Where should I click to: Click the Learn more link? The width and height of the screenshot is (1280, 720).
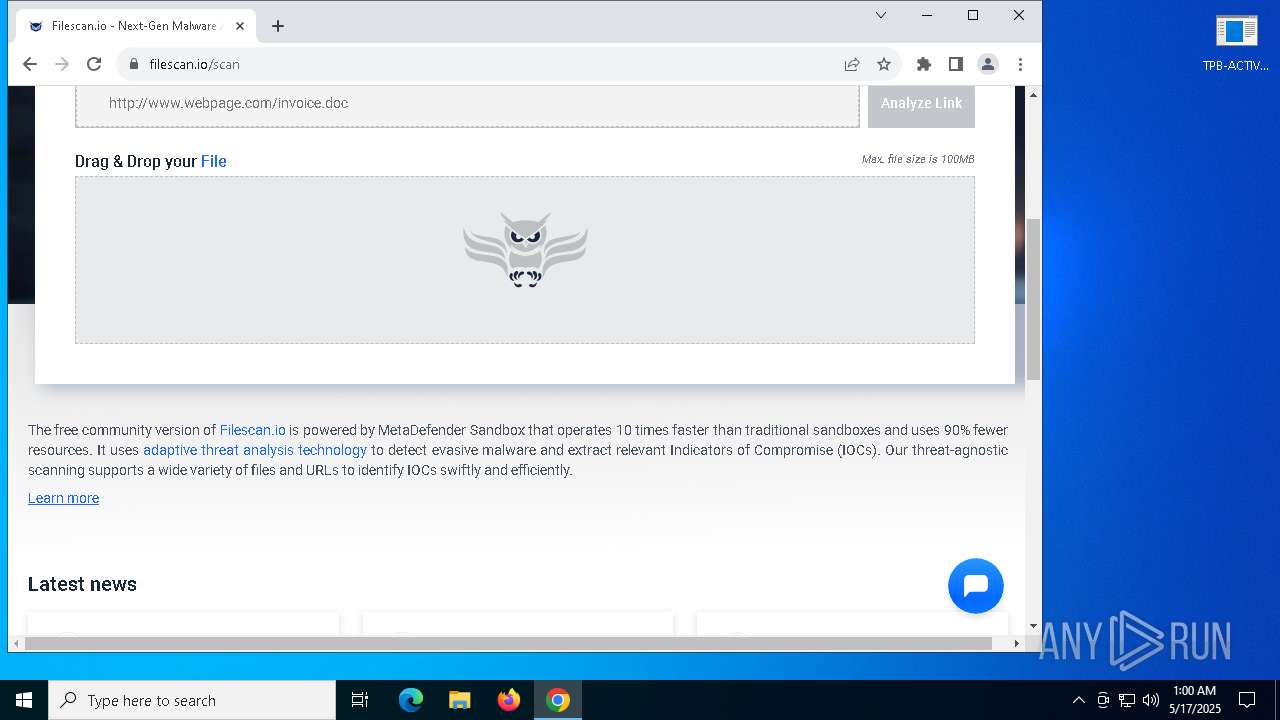pos(63,498)
